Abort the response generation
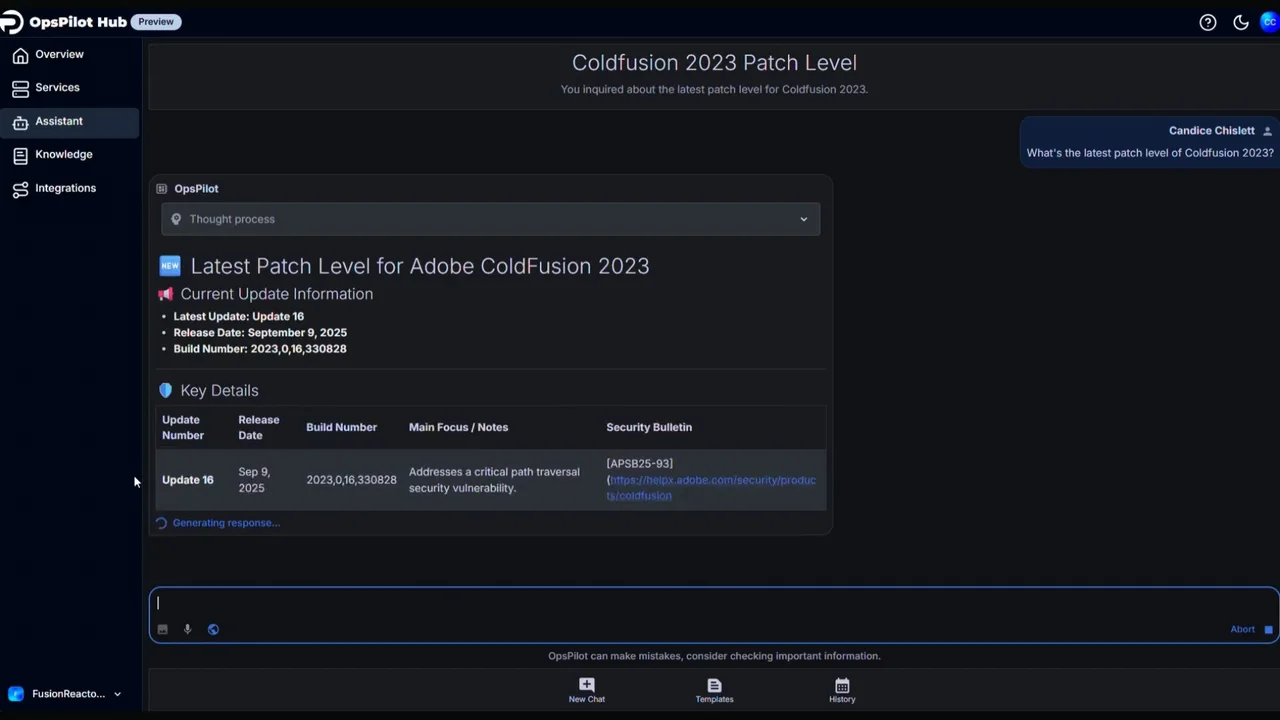 (1251, 629)
